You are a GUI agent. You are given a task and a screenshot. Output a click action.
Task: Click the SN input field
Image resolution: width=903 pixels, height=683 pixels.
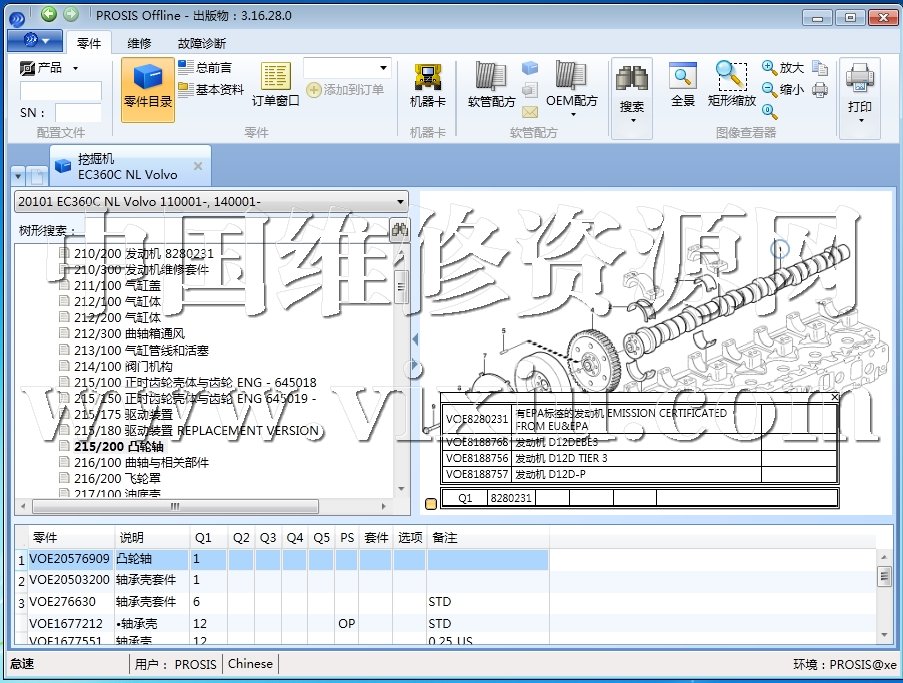[77, 113]
